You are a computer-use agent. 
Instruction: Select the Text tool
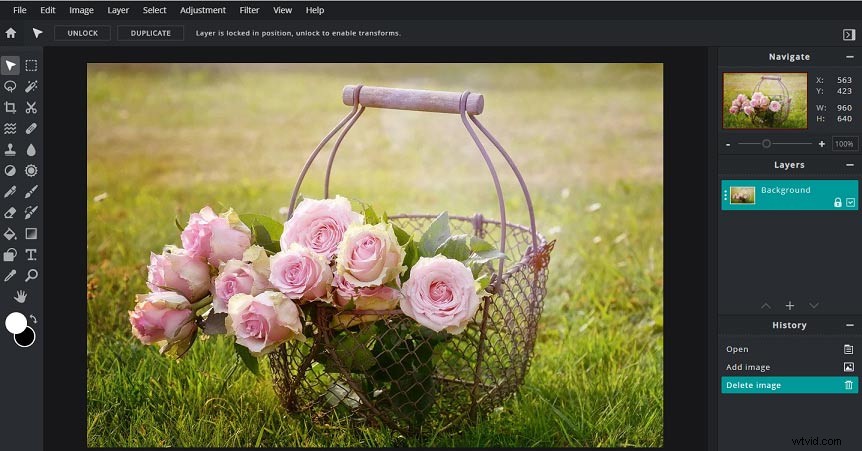31,255
